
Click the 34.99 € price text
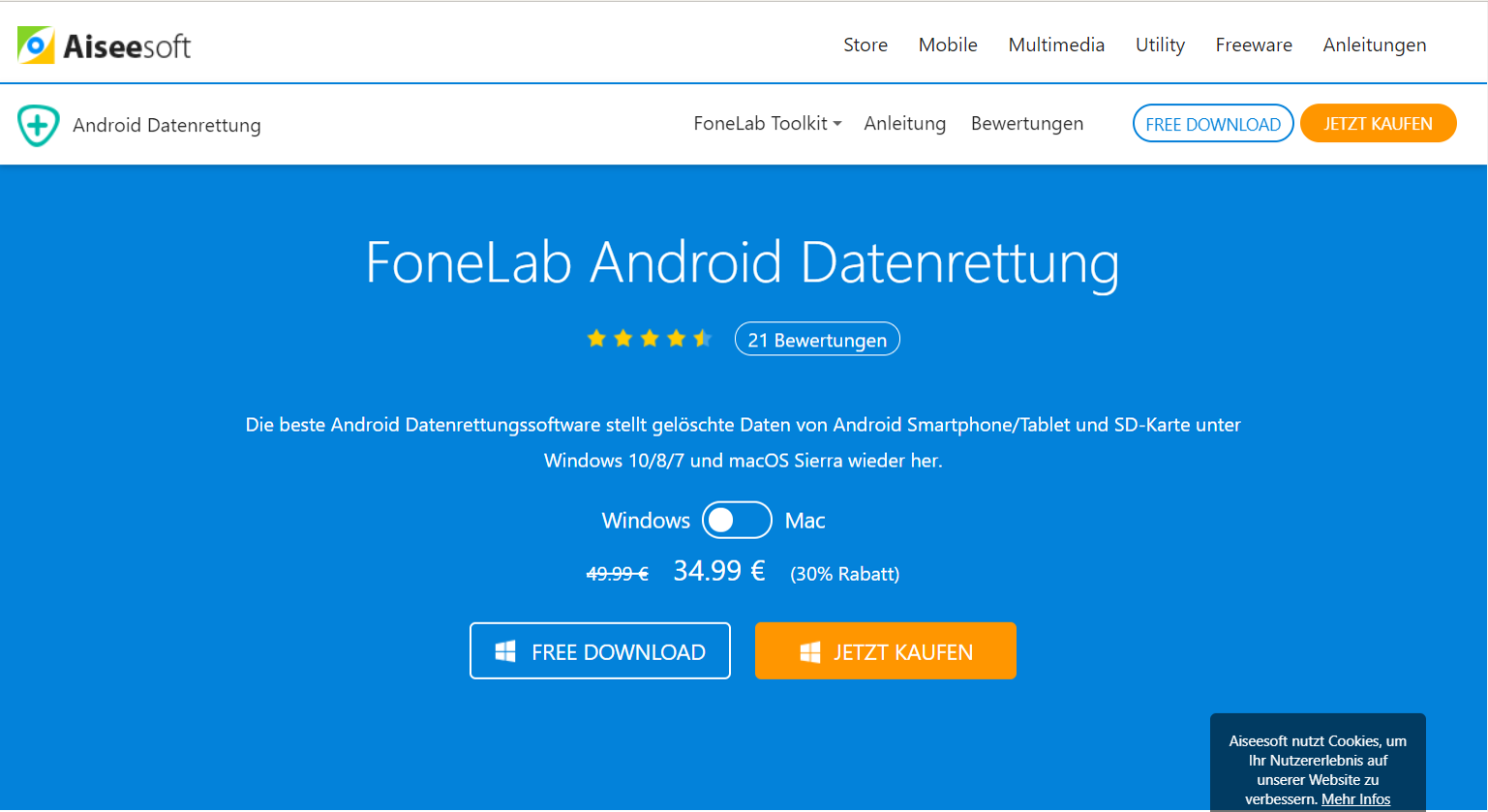[719, 571]
